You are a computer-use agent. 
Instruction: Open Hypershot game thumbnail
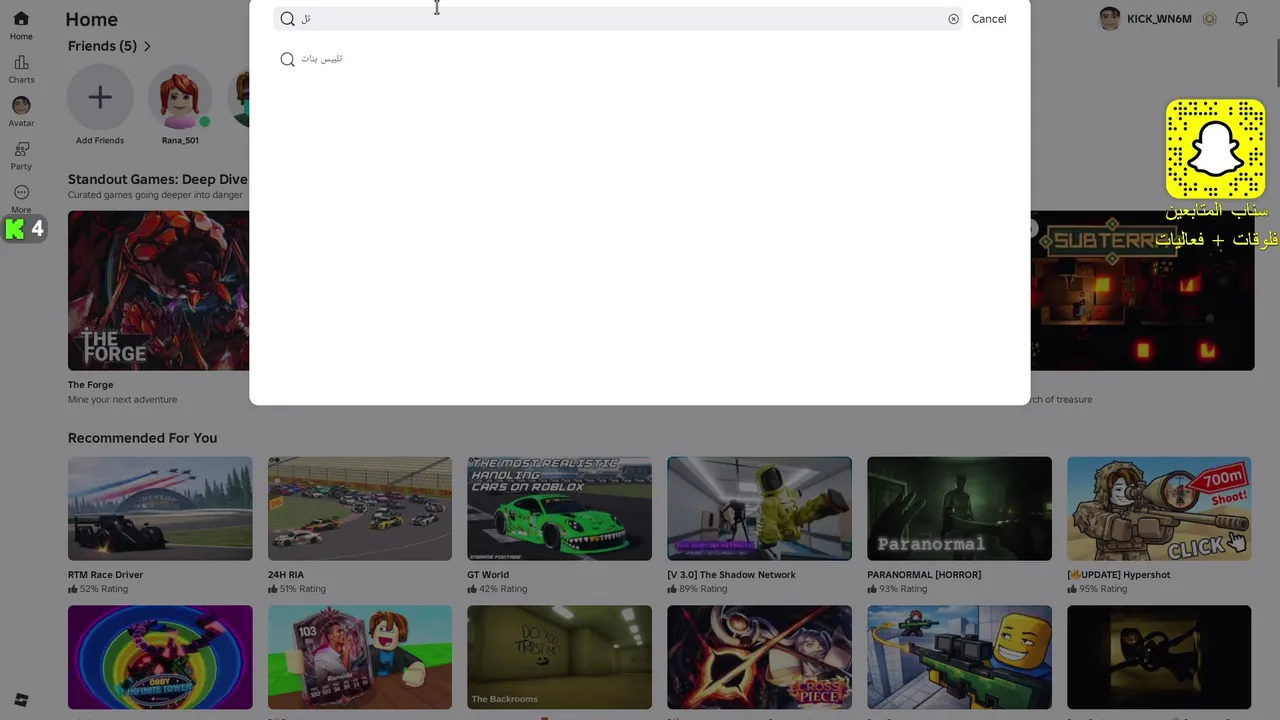1159,509
